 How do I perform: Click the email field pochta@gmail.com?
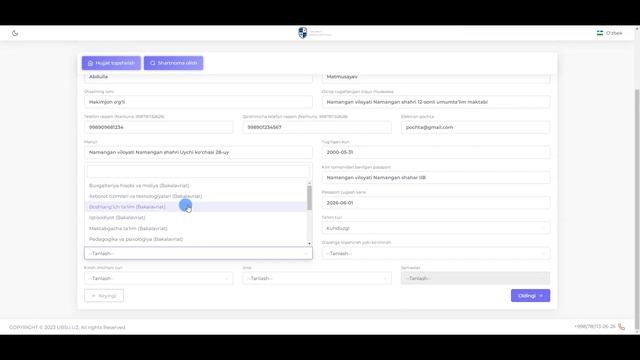click(475, 127)
